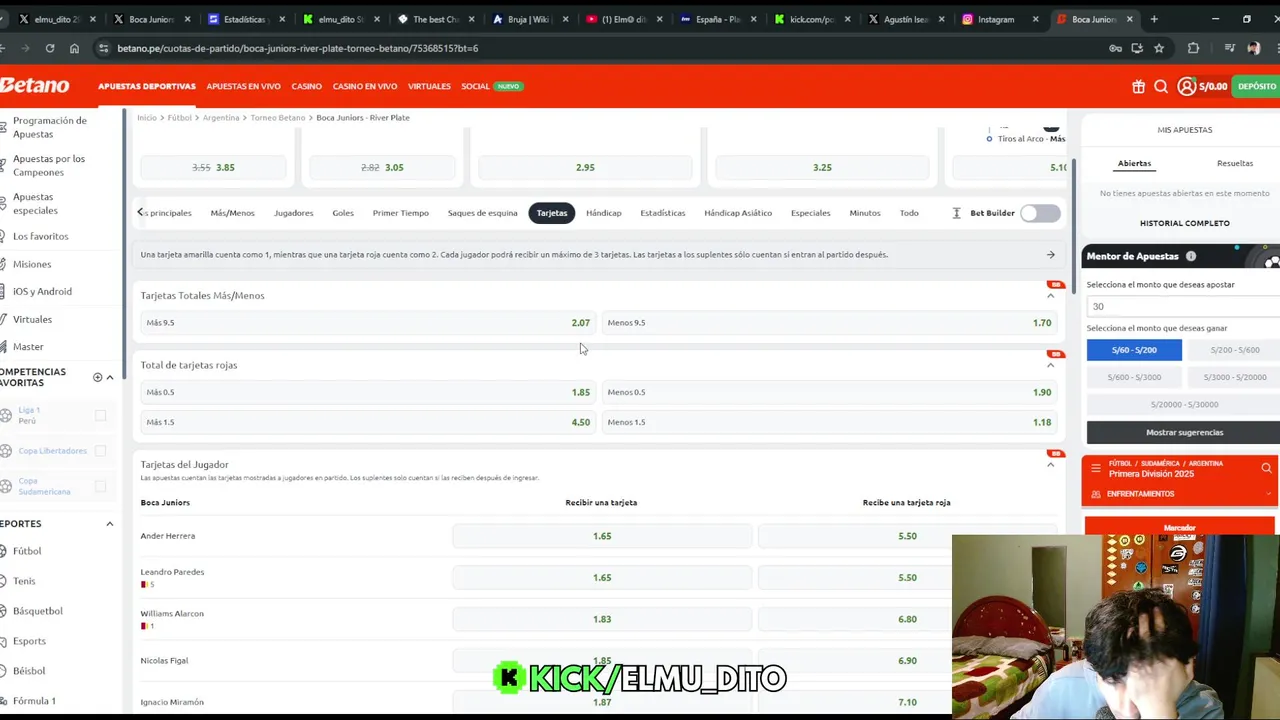The width and height of the screenshot is (1280, 720).
Task: Go to browser home icon
Action: 74,48
